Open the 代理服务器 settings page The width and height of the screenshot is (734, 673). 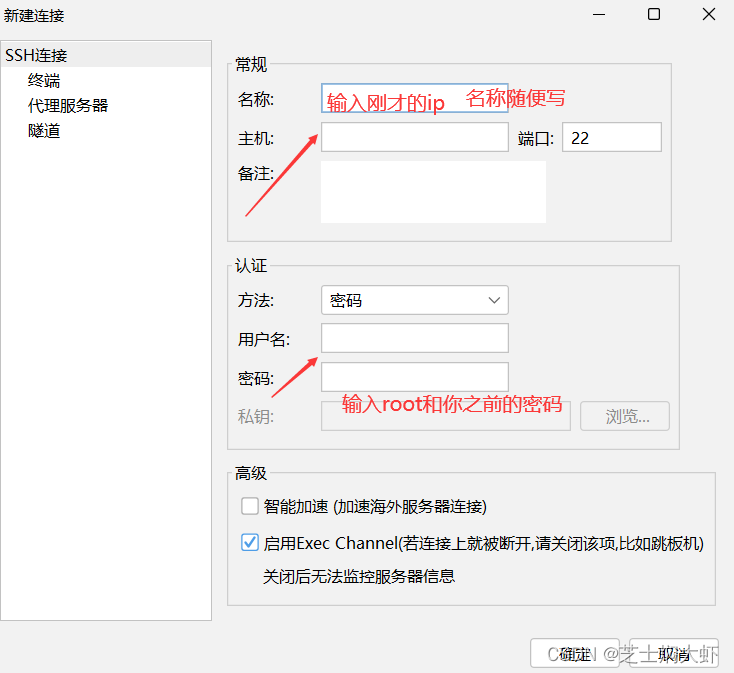68,105
